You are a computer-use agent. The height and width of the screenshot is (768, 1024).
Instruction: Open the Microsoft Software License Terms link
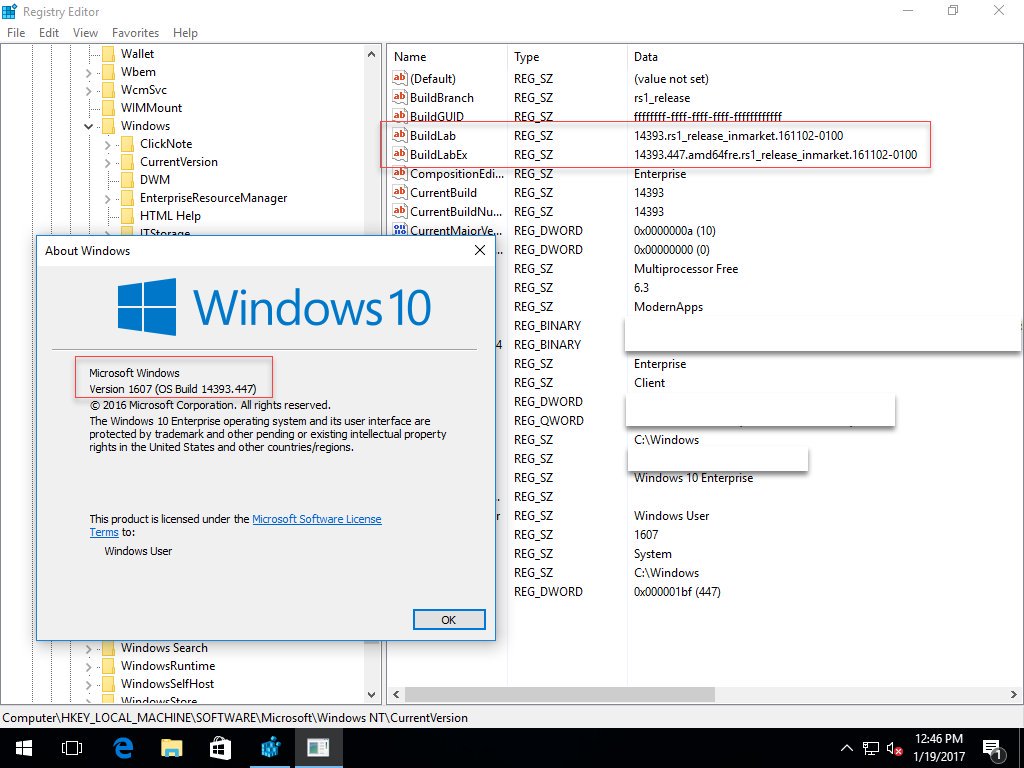click(317, 519)
